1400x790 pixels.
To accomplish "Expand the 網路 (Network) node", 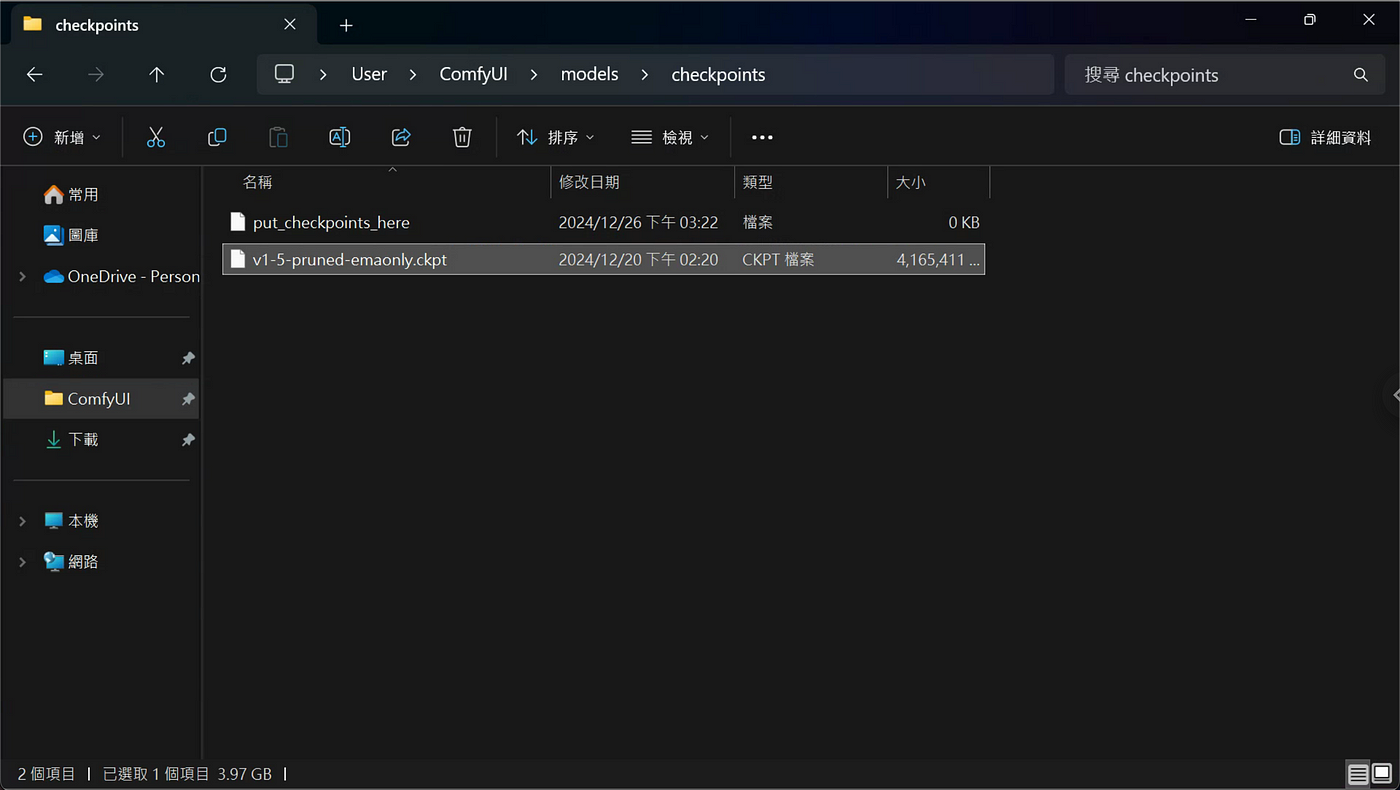I will coord(22,562).
